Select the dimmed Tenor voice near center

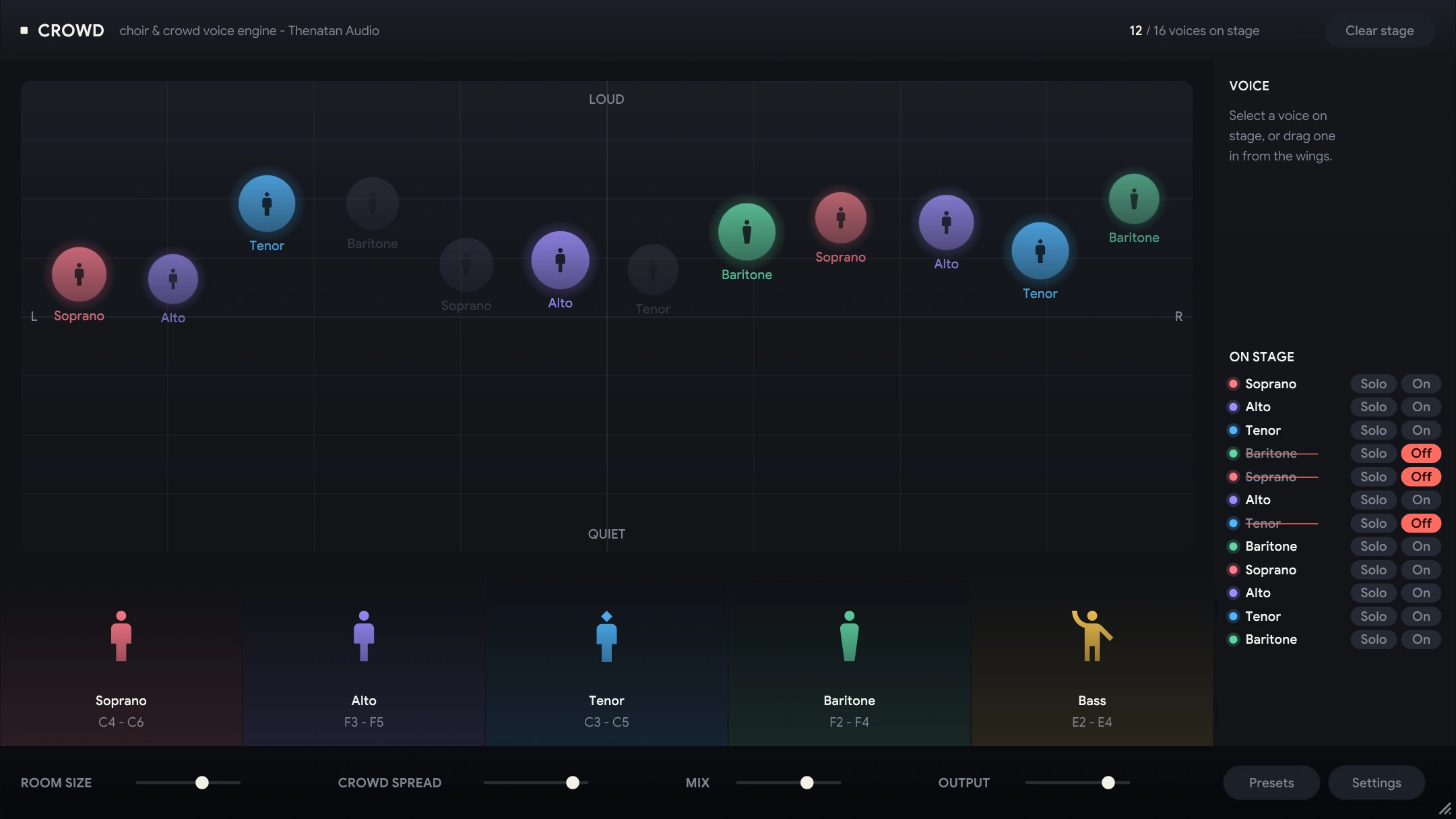[x=653, y=270]
